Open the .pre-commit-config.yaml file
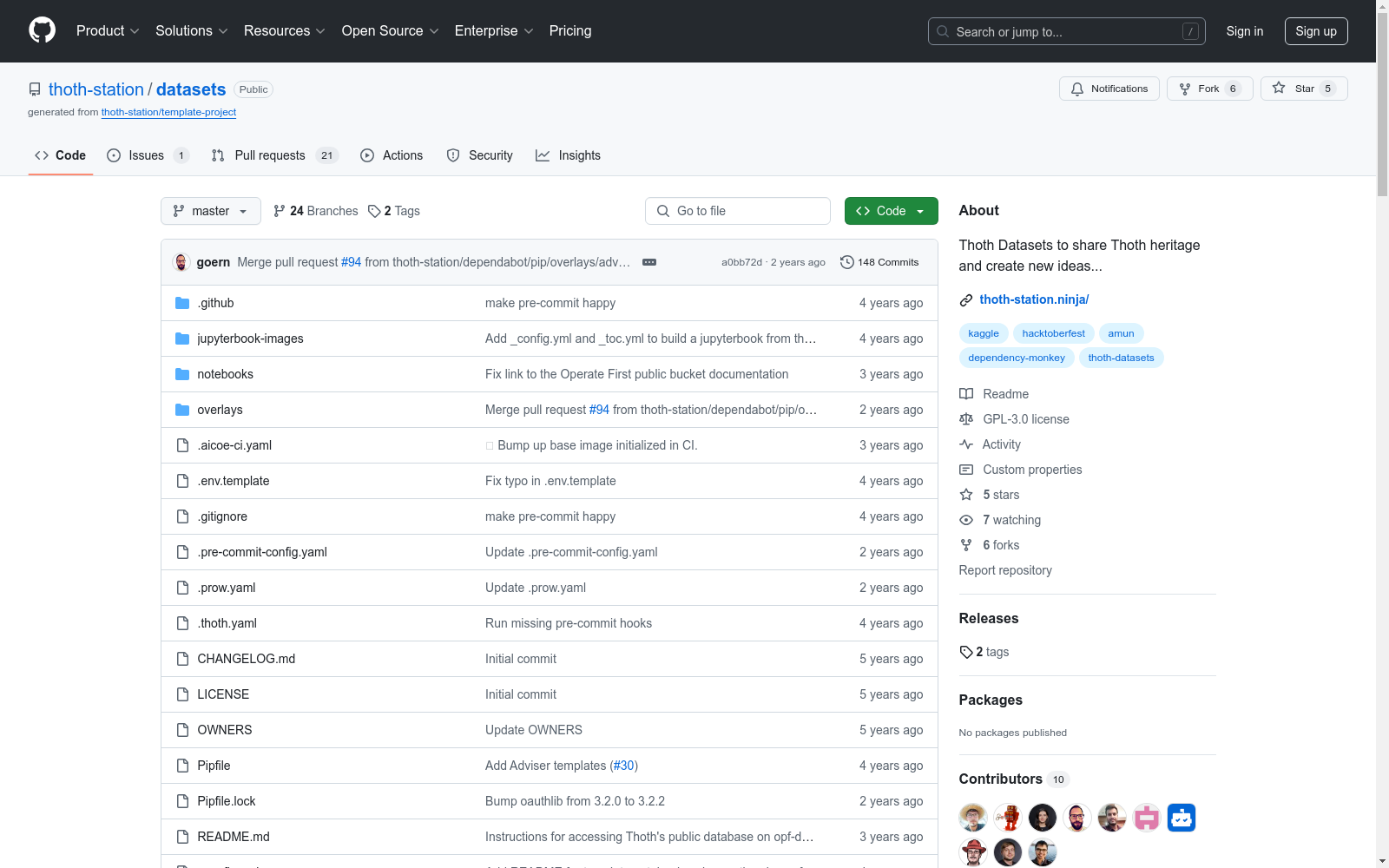The height and width of the screenshot is (868, 1389). (x=262, y=552)
